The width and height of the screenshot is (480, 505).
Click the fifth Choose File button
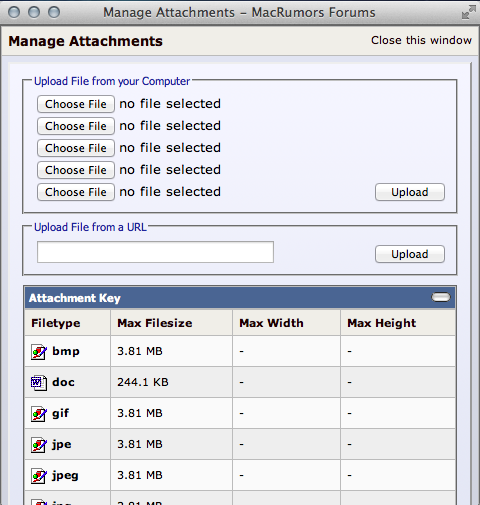(76, 192)
